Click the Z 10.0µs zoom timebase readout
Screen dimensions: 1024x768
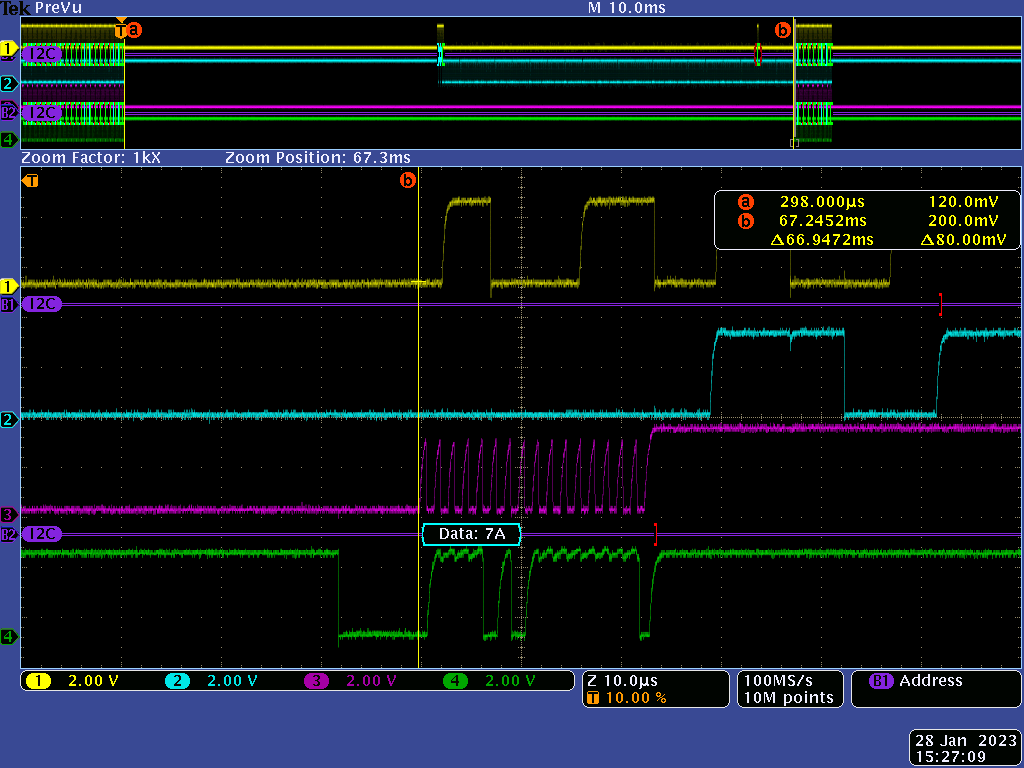pos(622,681)
